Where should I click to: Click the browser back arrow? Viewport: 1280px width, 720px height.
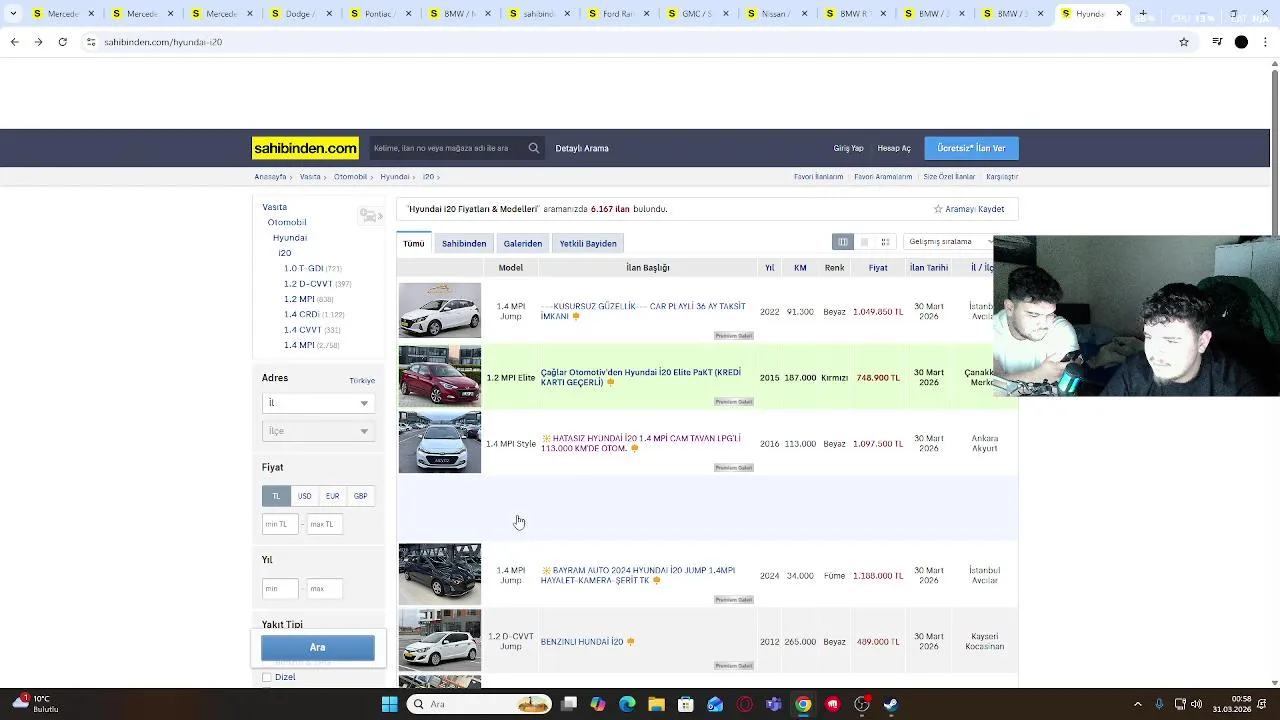(x=14, y=42)
